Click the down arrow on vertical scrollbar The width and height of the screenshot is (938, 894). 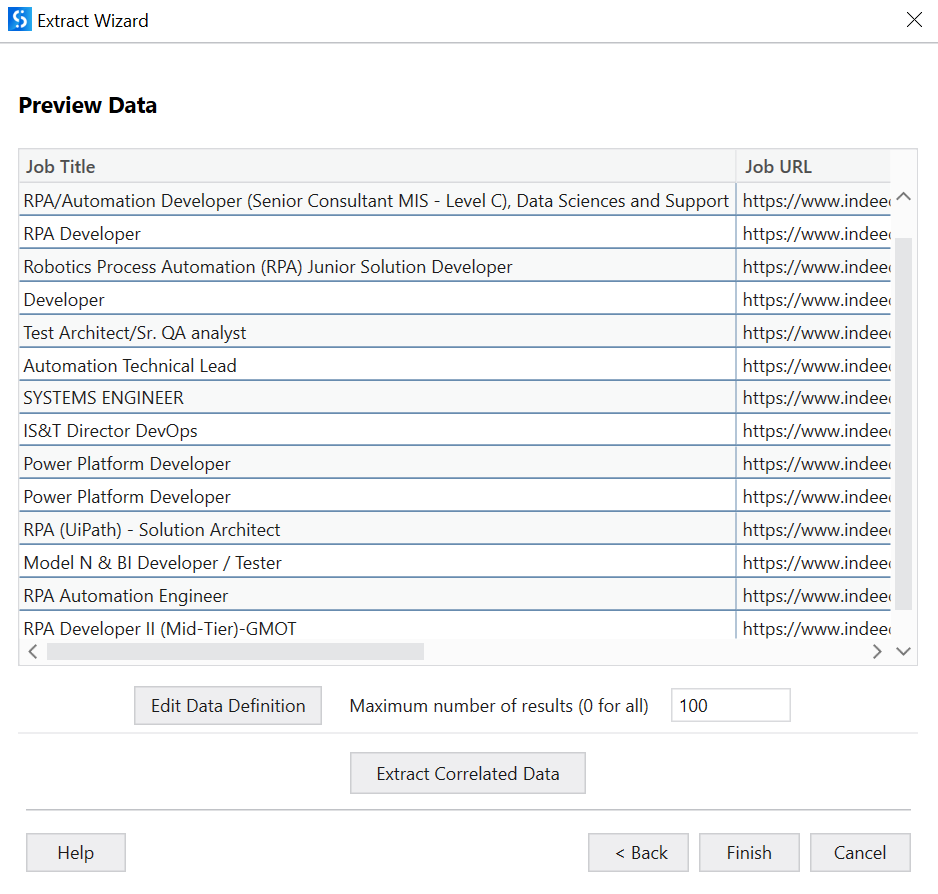coord(903,651)
